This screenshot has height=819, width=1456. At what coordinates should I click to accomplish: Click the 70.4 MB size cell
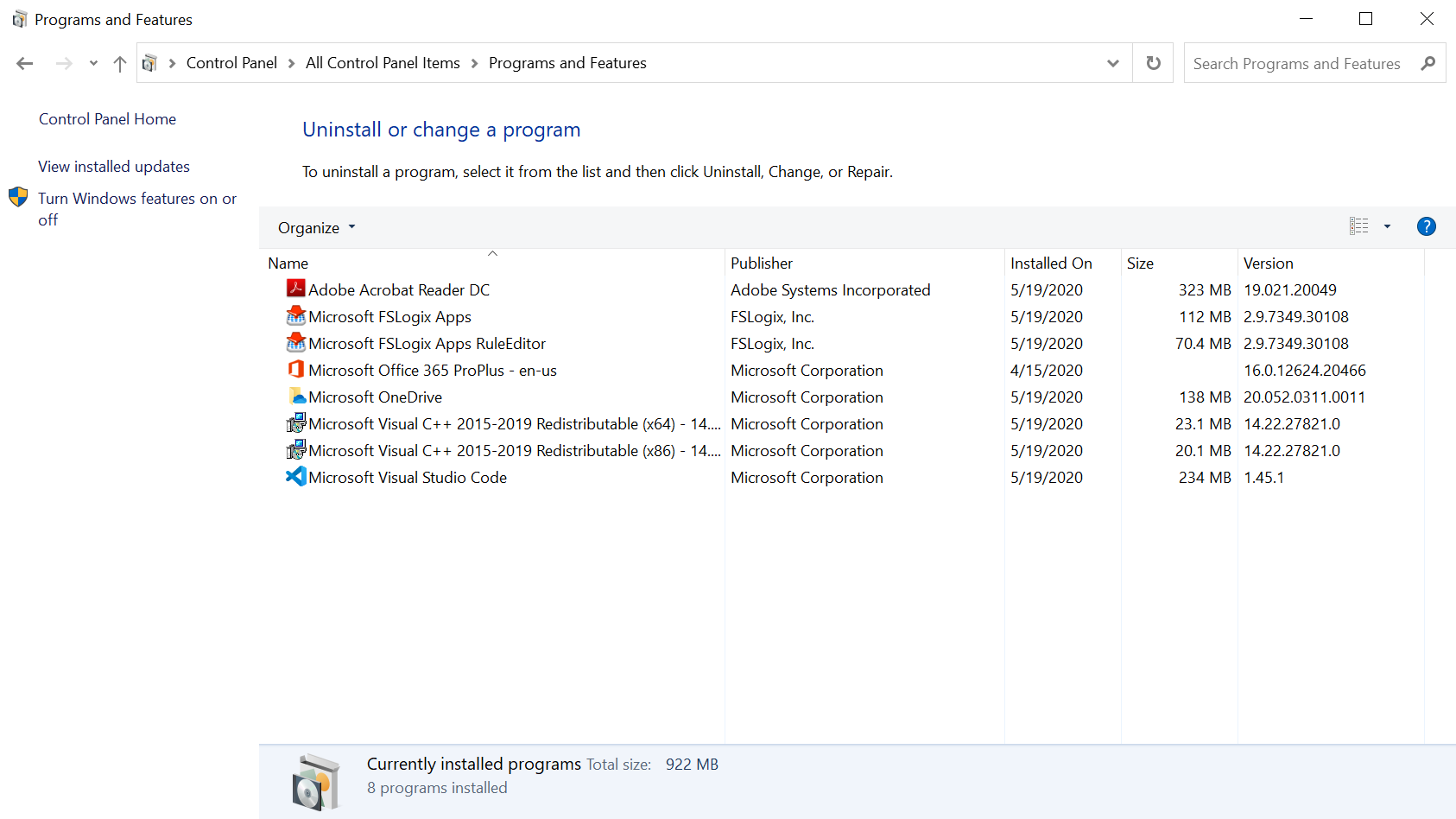(x=1203, y=344)
